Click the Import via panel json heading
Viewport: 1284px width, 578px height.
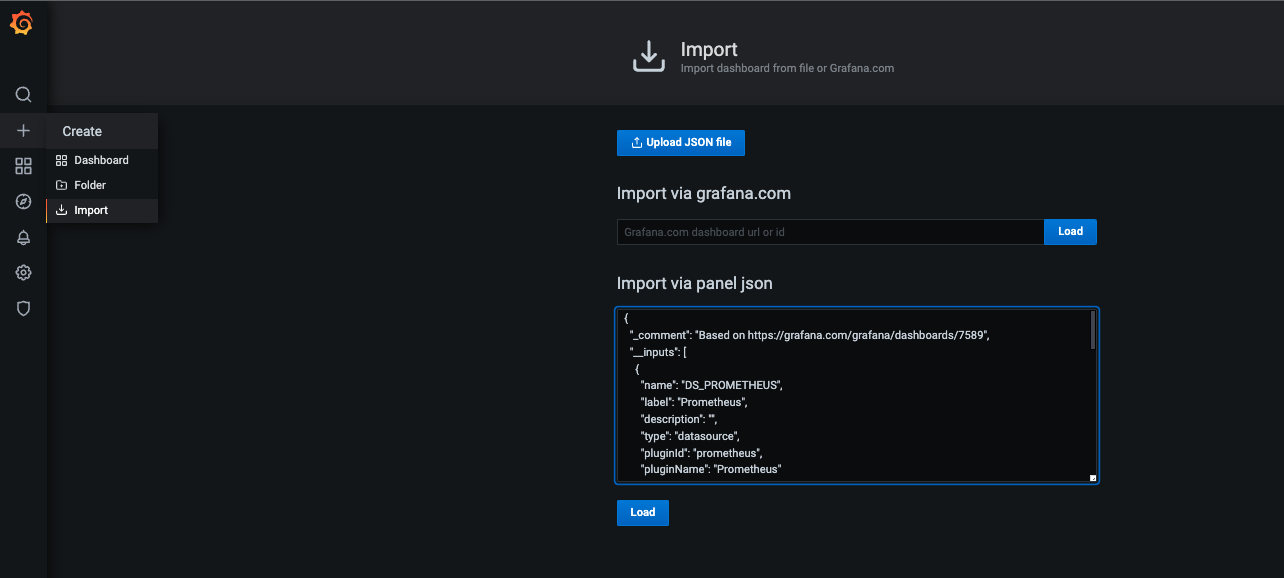click(x=695, y=283)
